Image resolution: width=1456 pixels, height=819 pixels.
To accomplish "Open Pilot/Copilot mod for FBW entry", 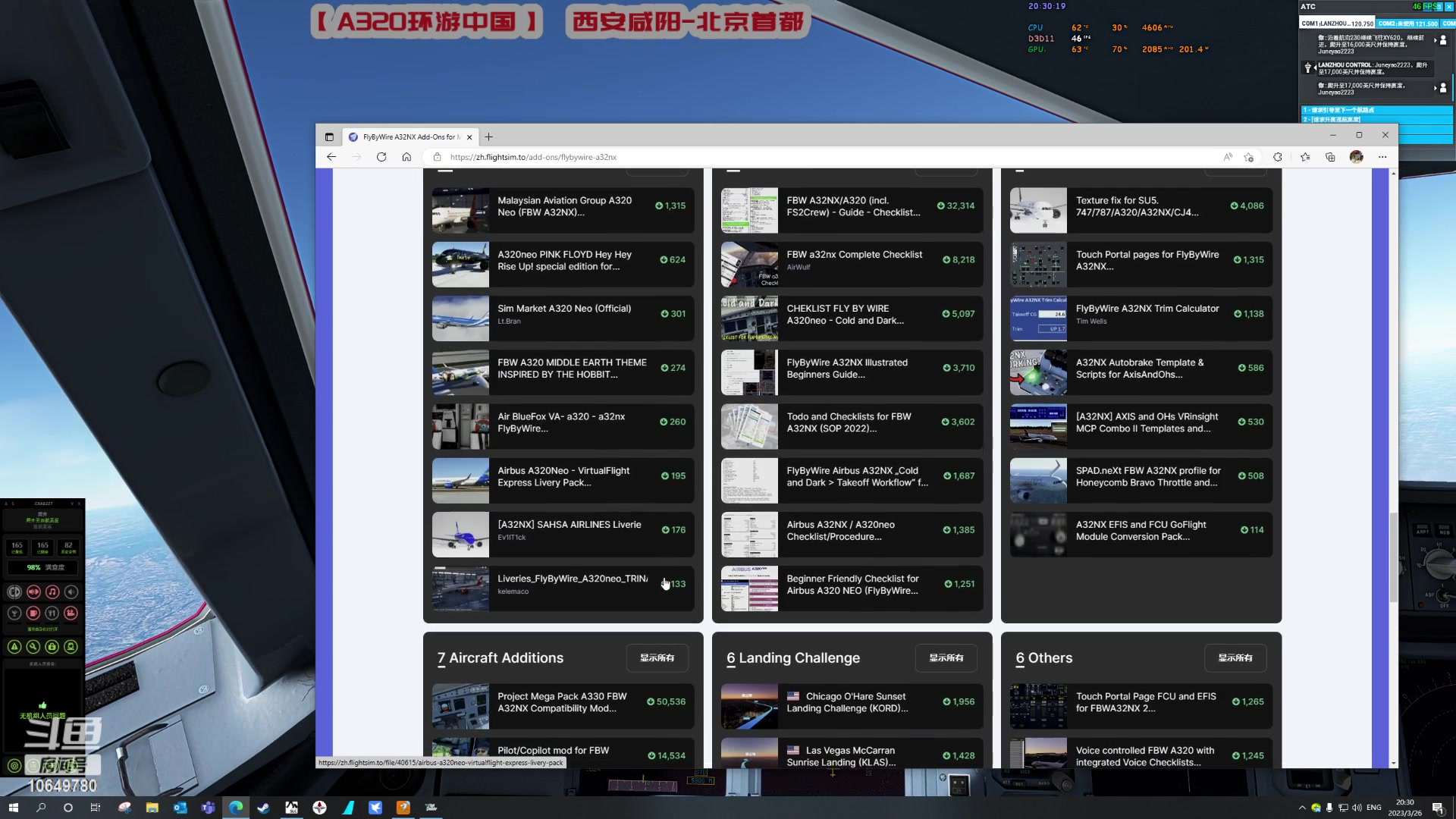I will [x=563, y=752].
